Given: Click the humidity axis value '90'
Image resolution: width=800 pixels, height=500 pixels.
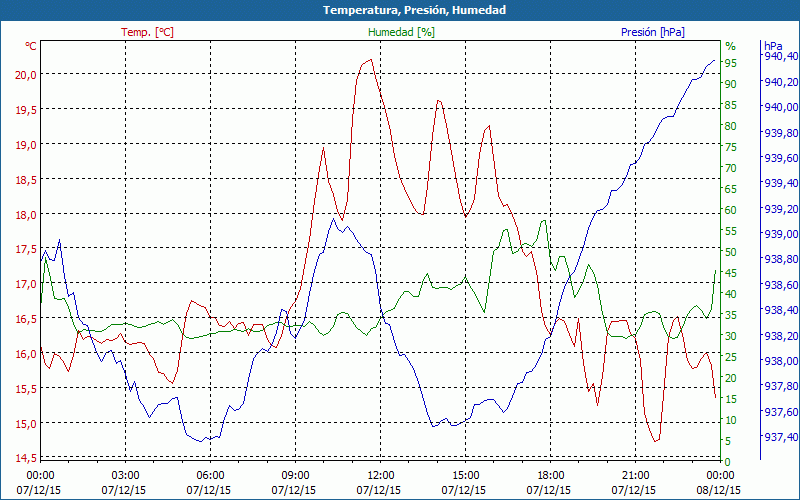Looking at the screenshot, I should [731, 84].
